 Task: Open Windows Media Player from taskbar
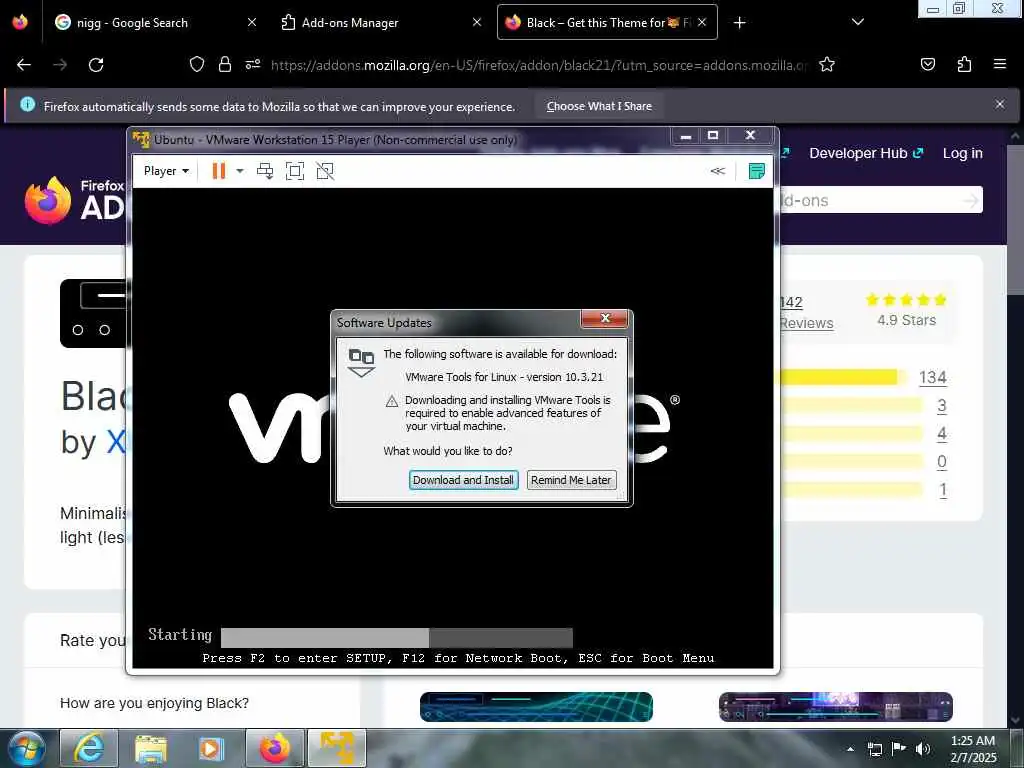tap(211, 748)
